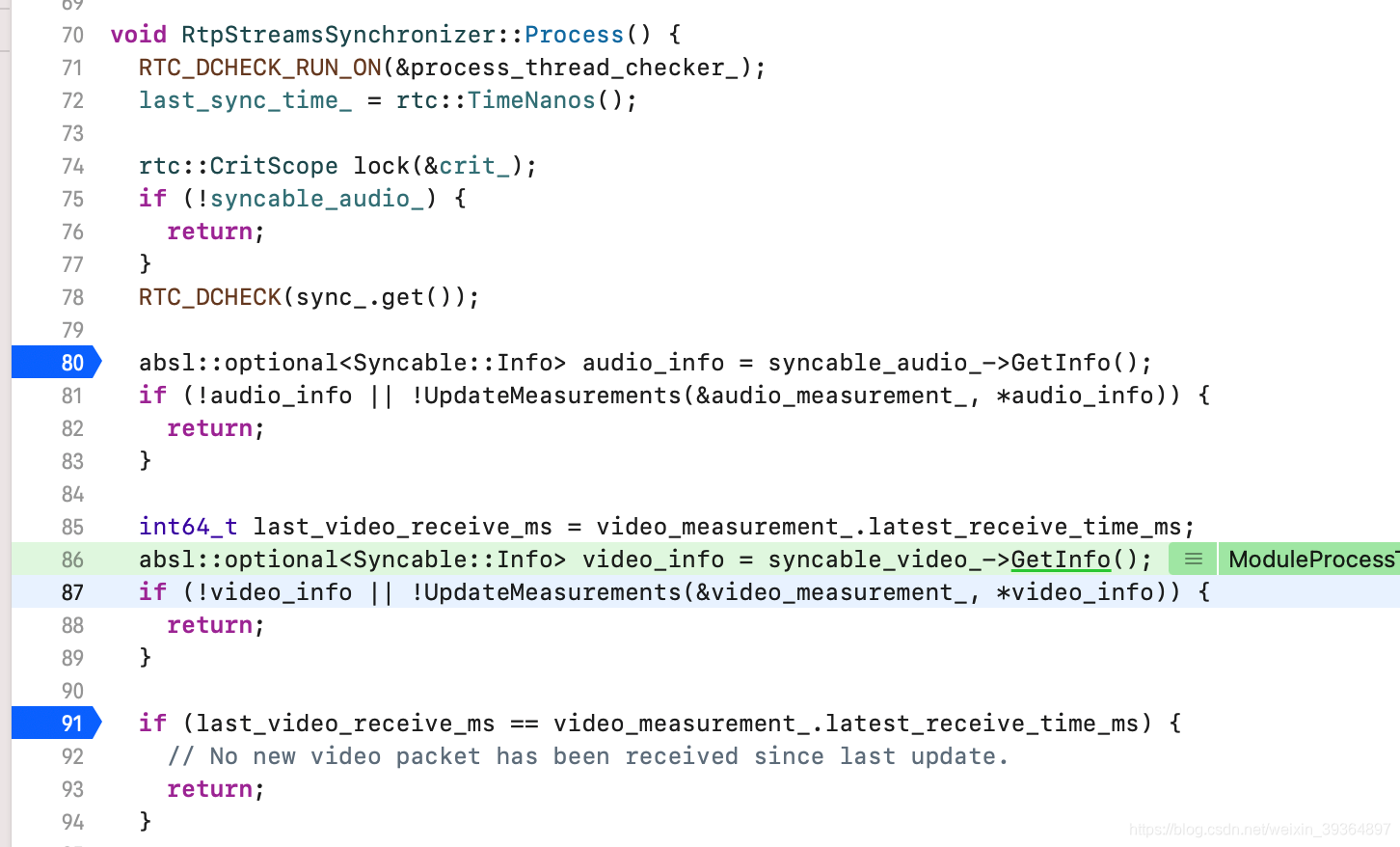
Task: Click the comment on line 92
Action: [x=590, y=756]
